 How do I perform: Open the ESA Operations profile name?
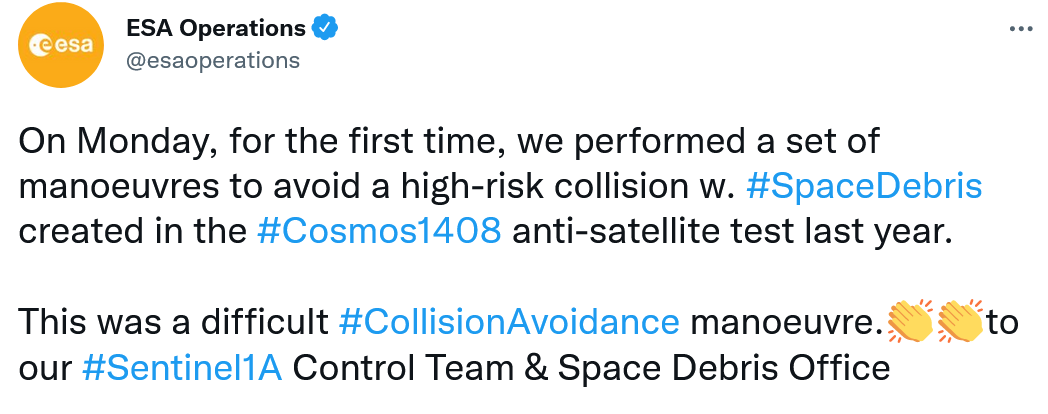pos(216,28)
